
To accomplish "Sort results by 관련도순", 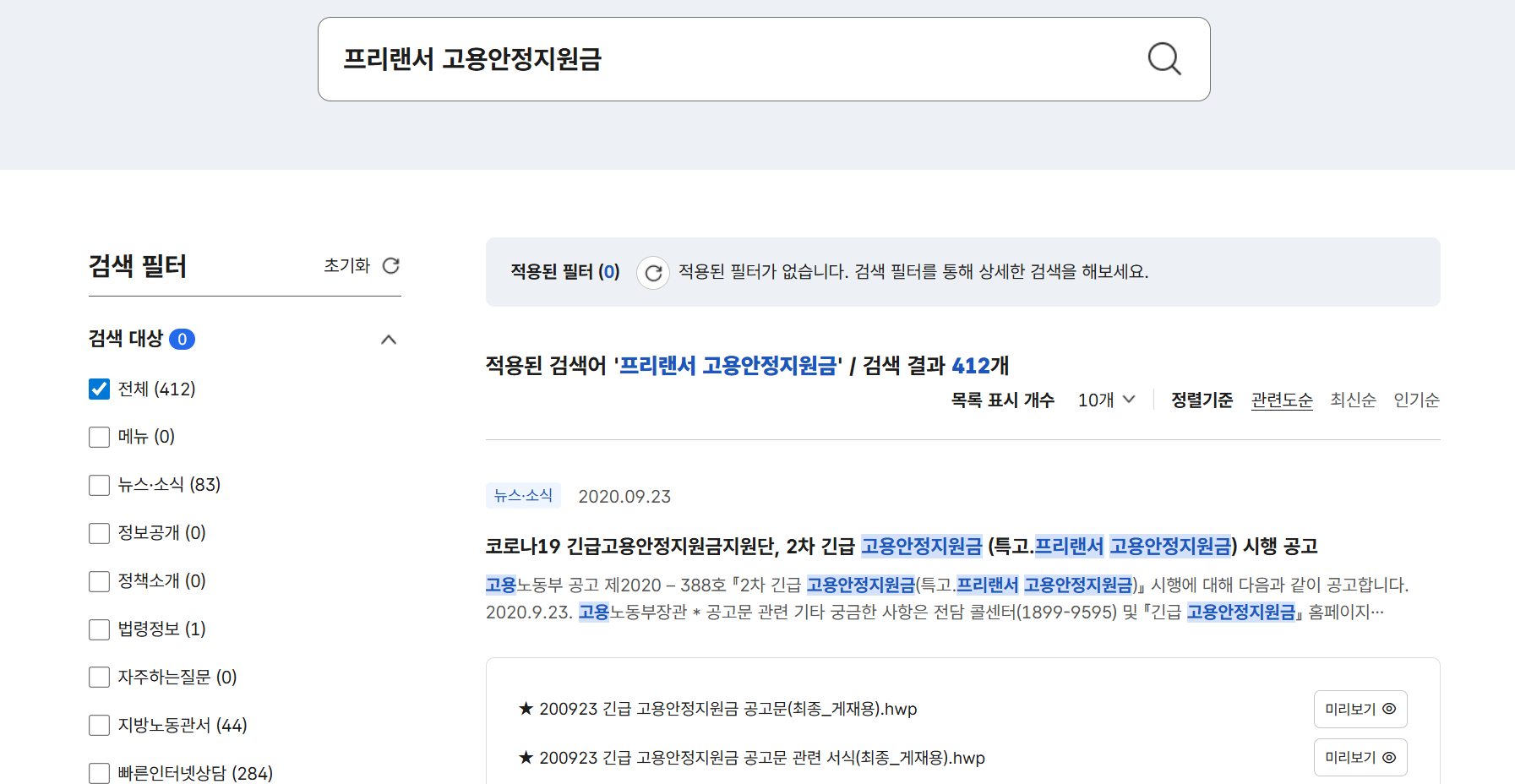I will point(1282,400).
